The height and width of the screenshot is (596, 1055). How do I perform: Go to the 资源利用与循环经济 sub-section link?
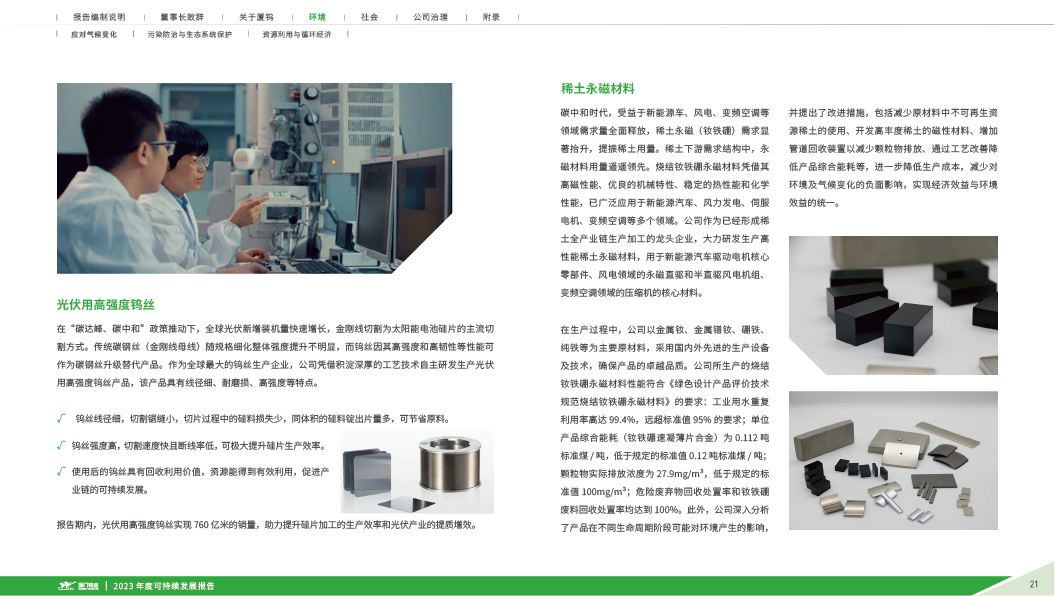(296, 34)
